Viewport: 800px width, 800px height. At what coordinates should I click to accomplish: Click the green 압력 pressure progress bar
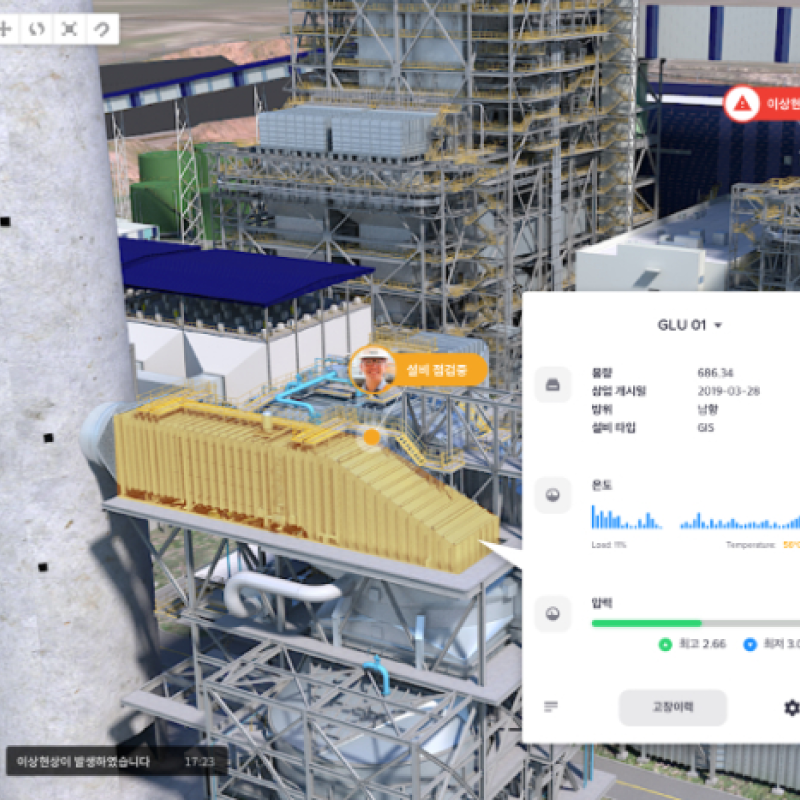[646, 623]
